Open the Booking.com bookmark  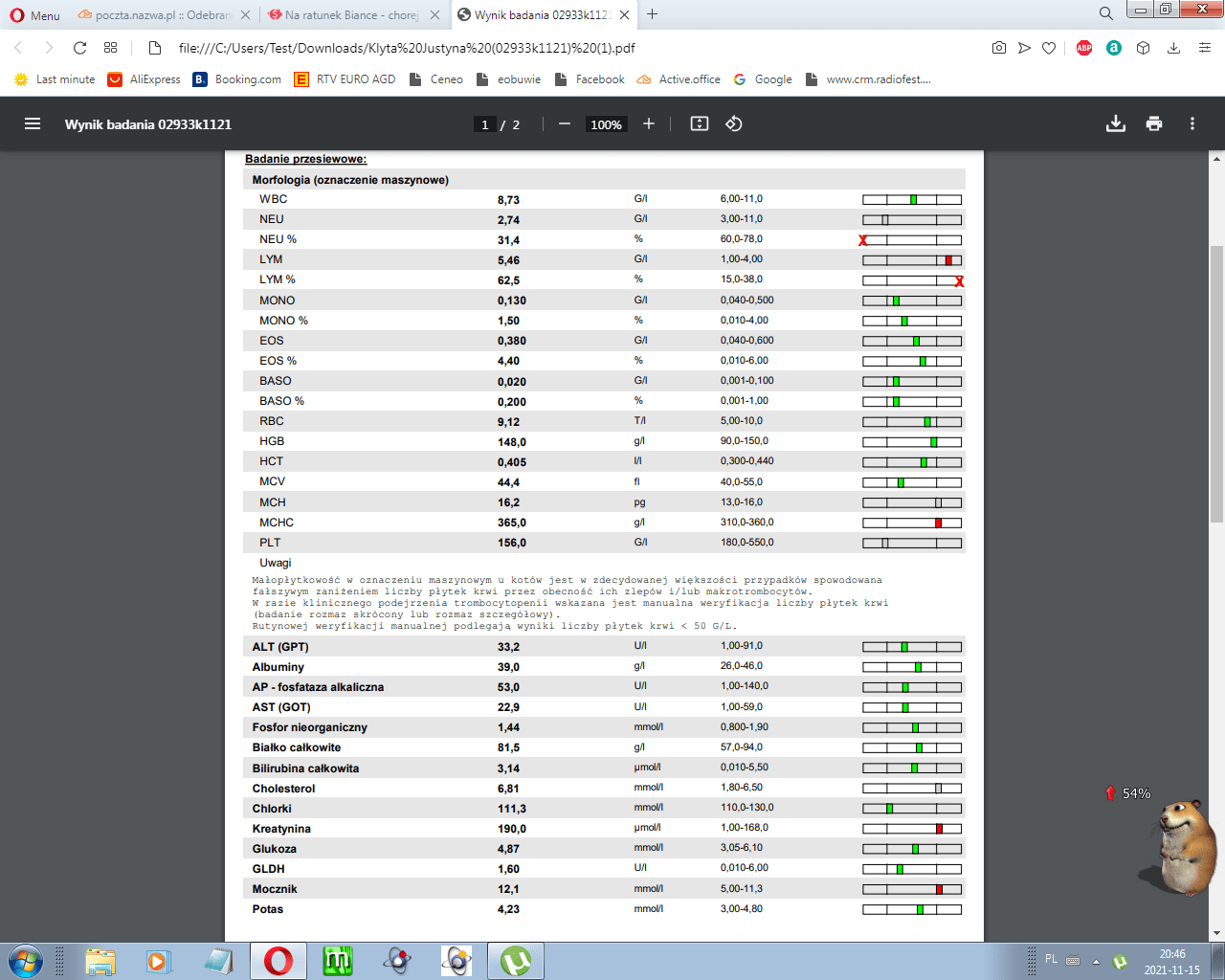pos(237,79)
